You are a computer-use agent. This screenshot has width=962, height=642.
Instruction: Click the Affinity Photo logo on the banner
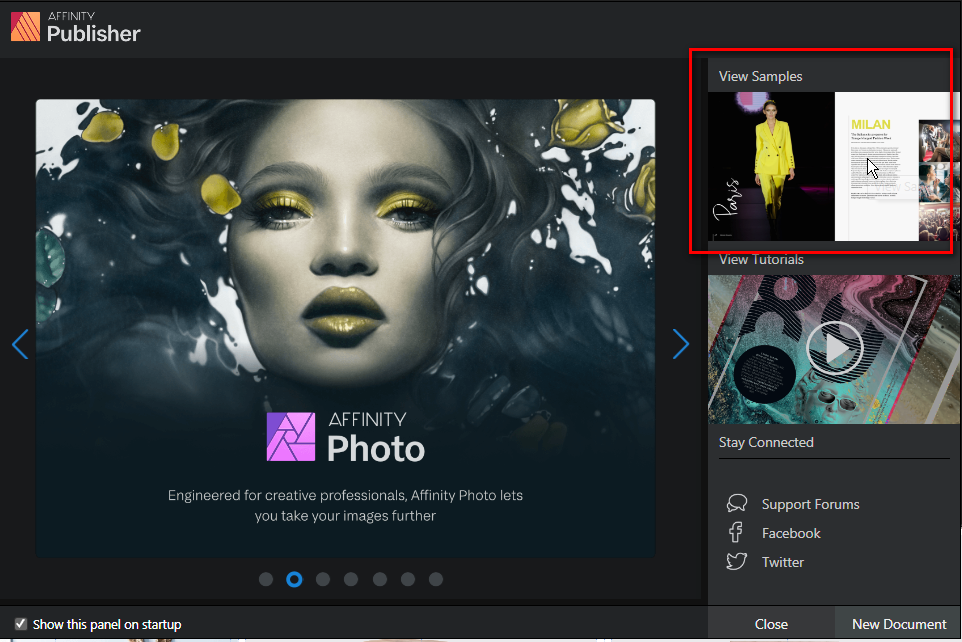291,436
